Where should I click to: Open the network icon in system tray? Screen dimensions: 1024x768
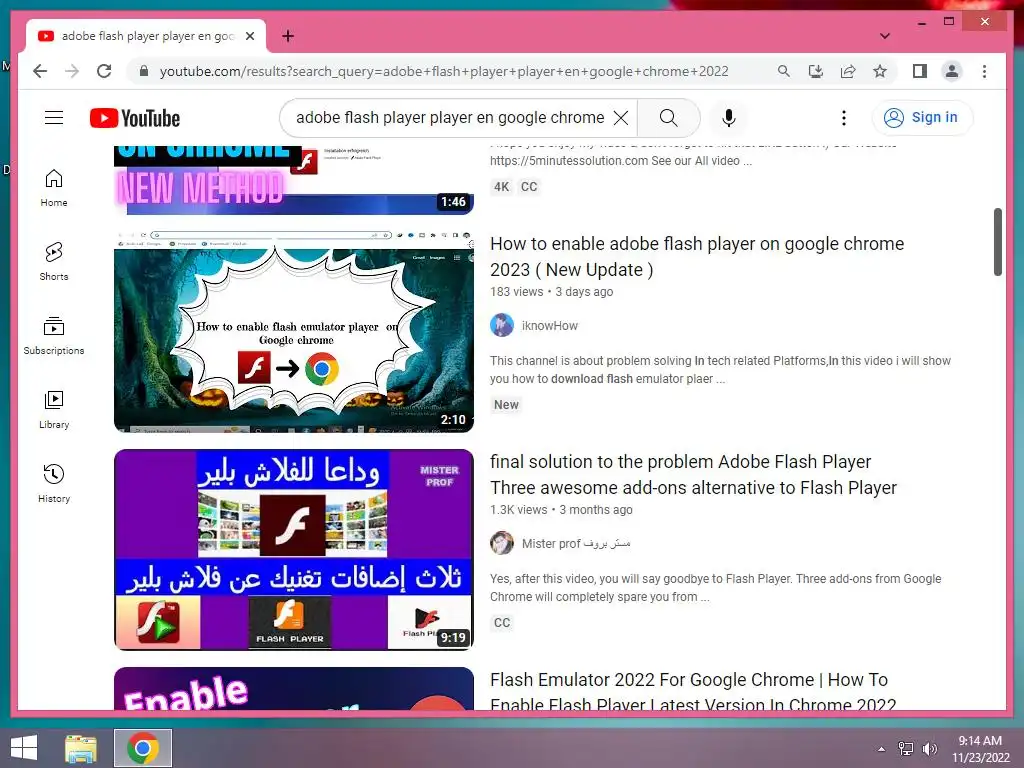[906, 749]
